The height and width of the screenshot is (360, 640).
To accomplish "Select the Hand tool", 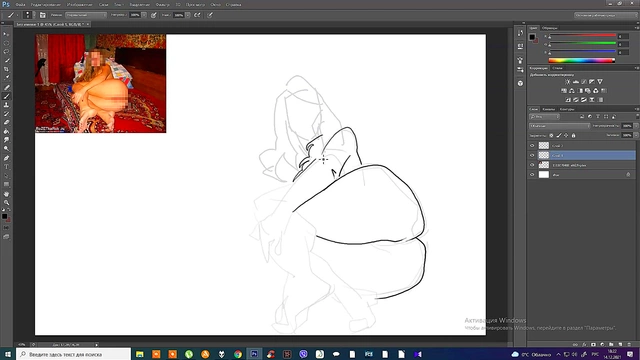I will 6,194.
